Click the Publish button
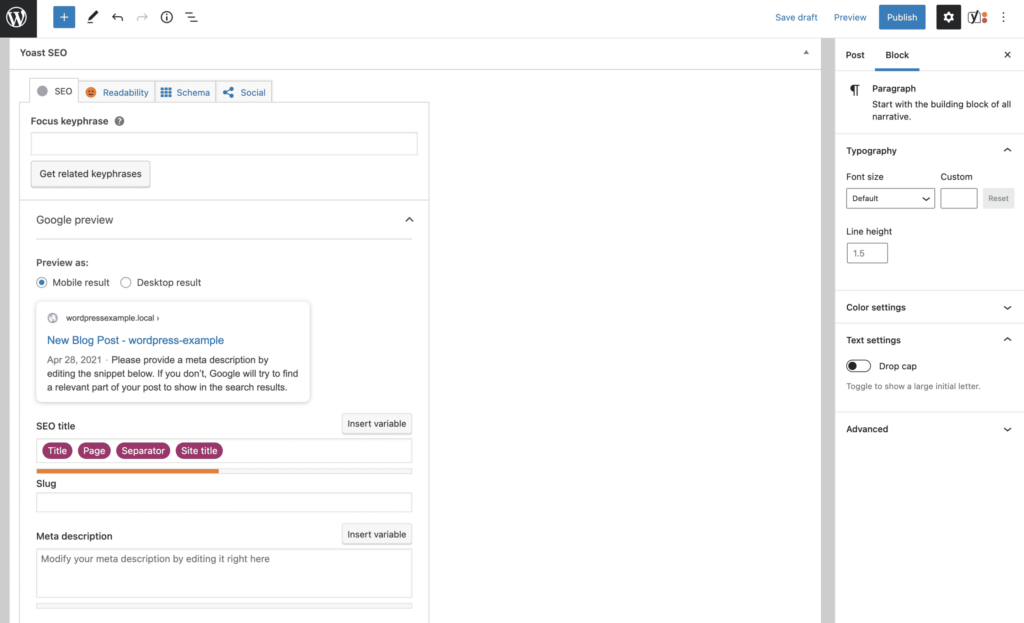The width and height of the screenshot is (1024, 623). [x=902, y=18]
